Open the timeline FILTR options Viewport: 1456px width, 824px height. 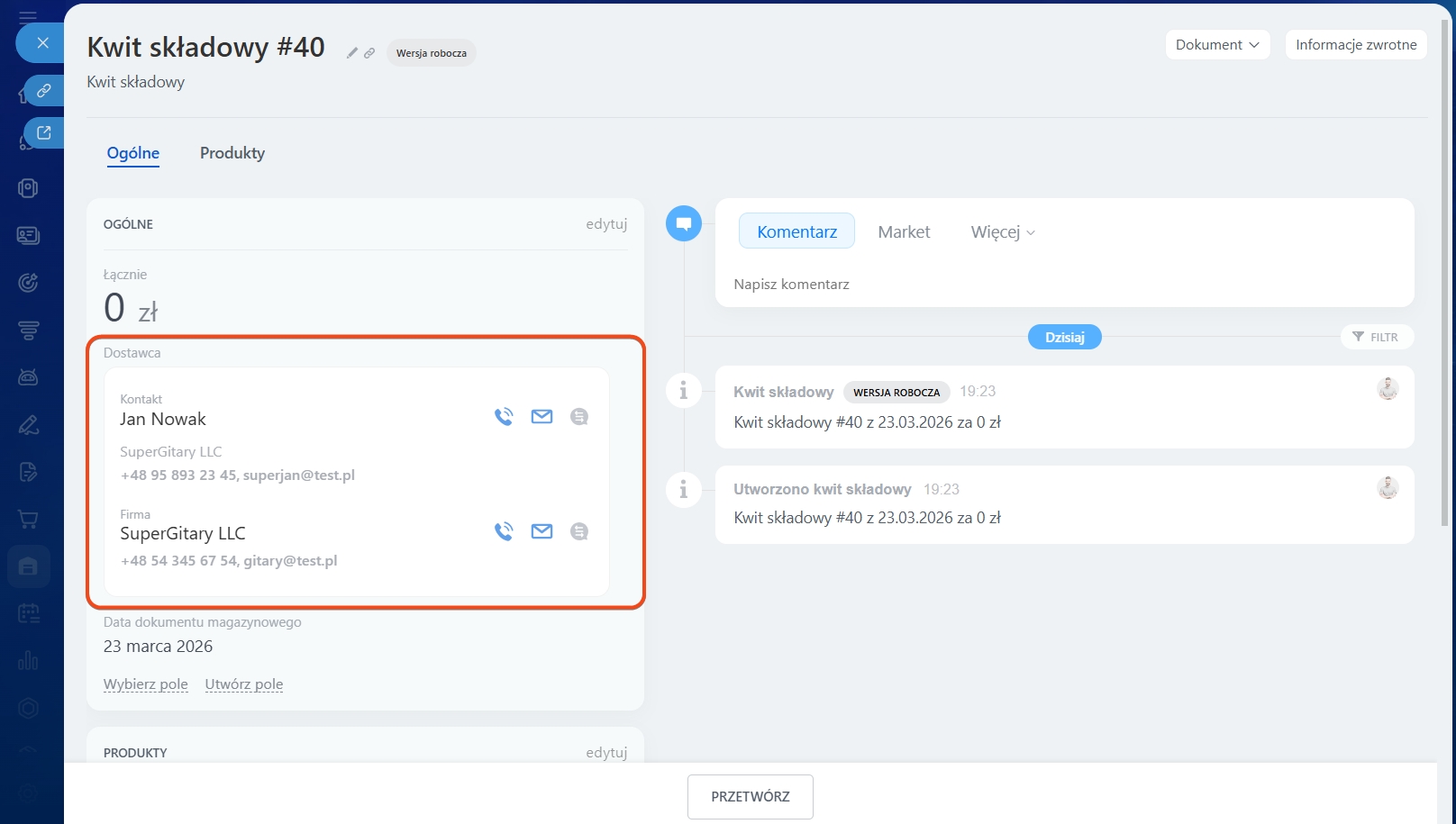tap(1376, 337)
